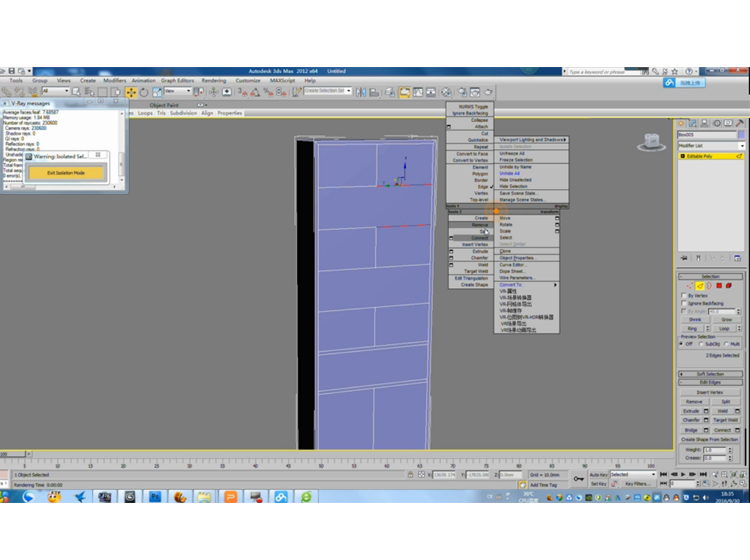This screenshot has height=560, width=750.
Task: Open the reference coordinate View dropdown
Action: (x=177, y=91)
